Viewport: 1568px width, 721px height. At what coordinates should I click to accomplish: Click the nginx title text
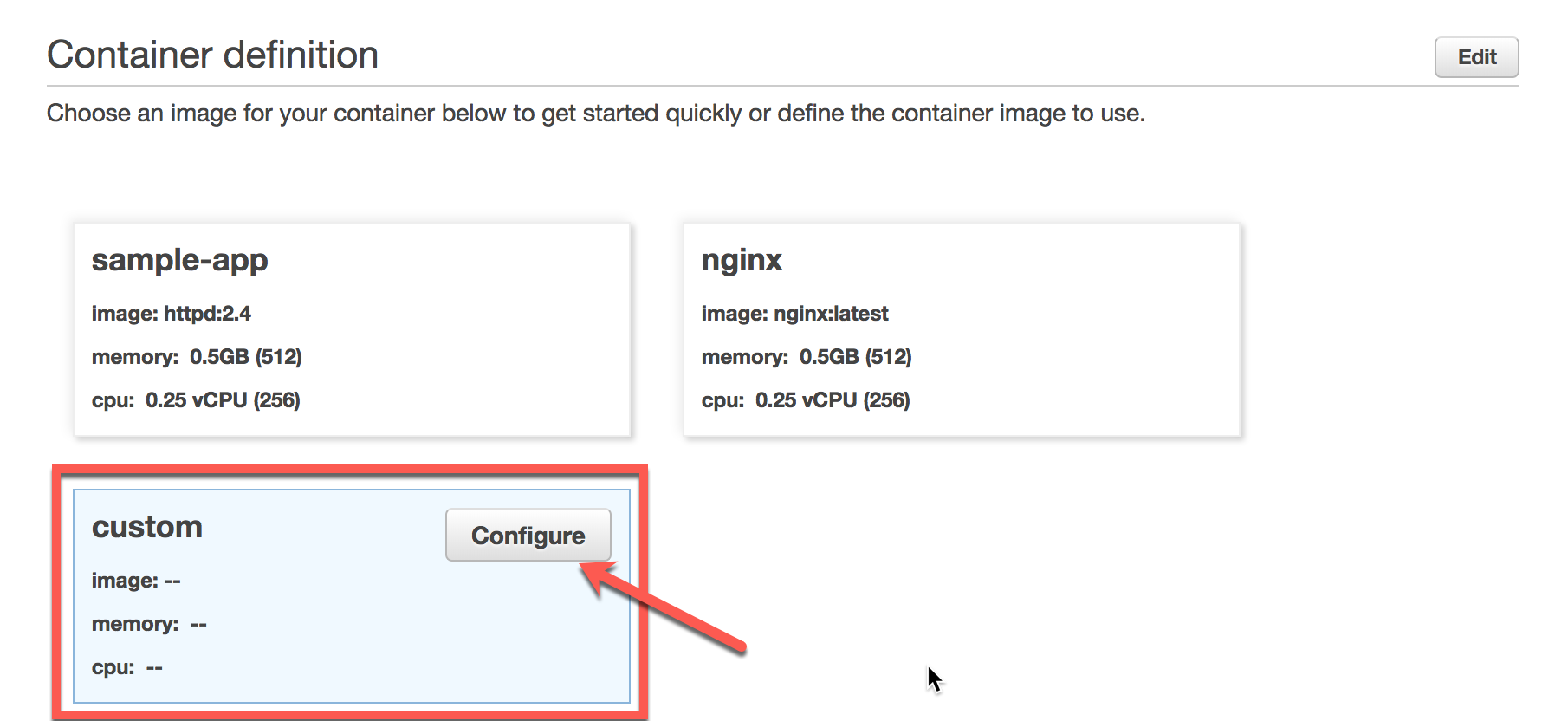[x=742, y=259]
